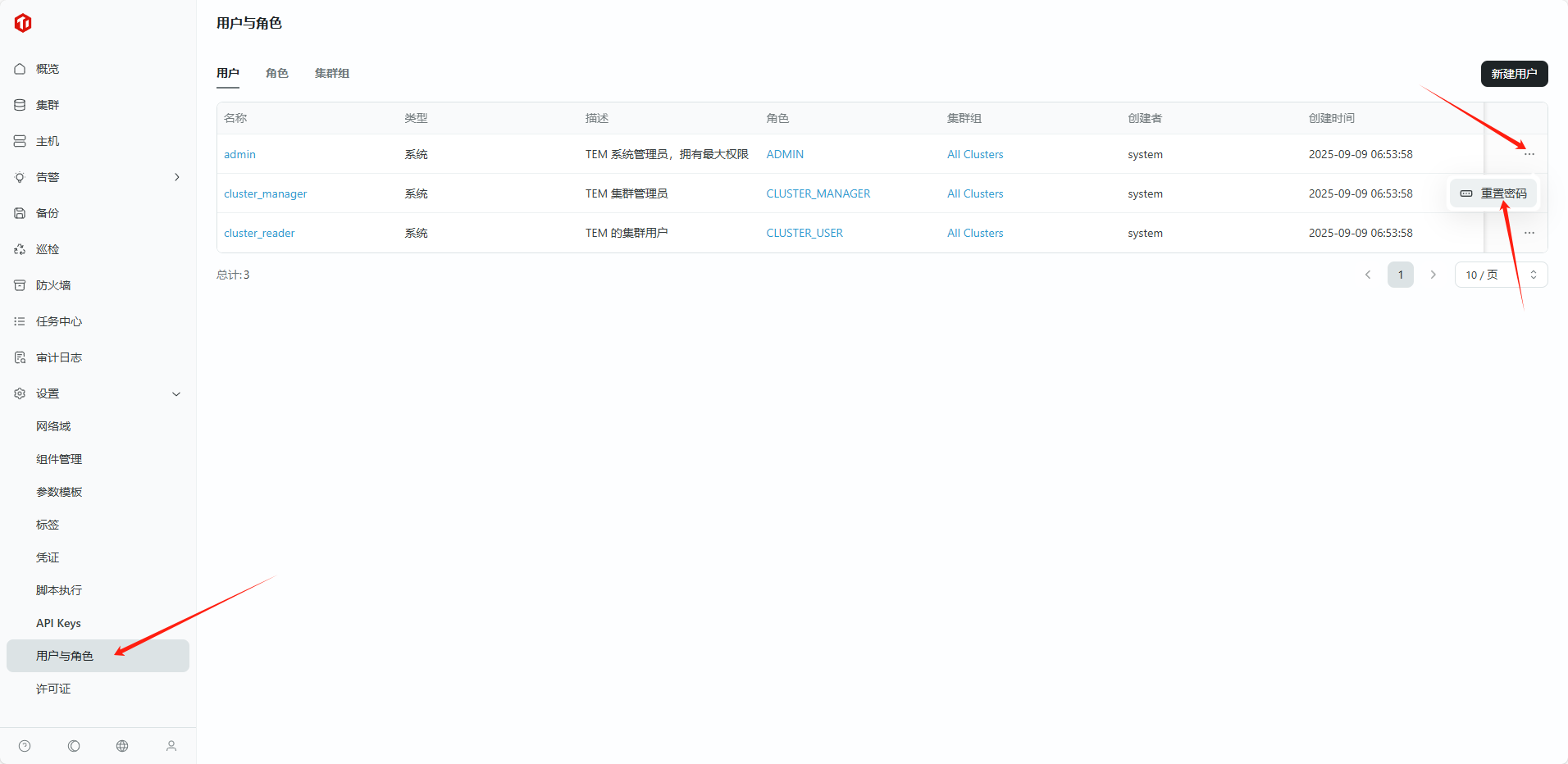1568x764 pixels.
Task: Select page 1 in pagination
Action: click(x=1400, y=275)
